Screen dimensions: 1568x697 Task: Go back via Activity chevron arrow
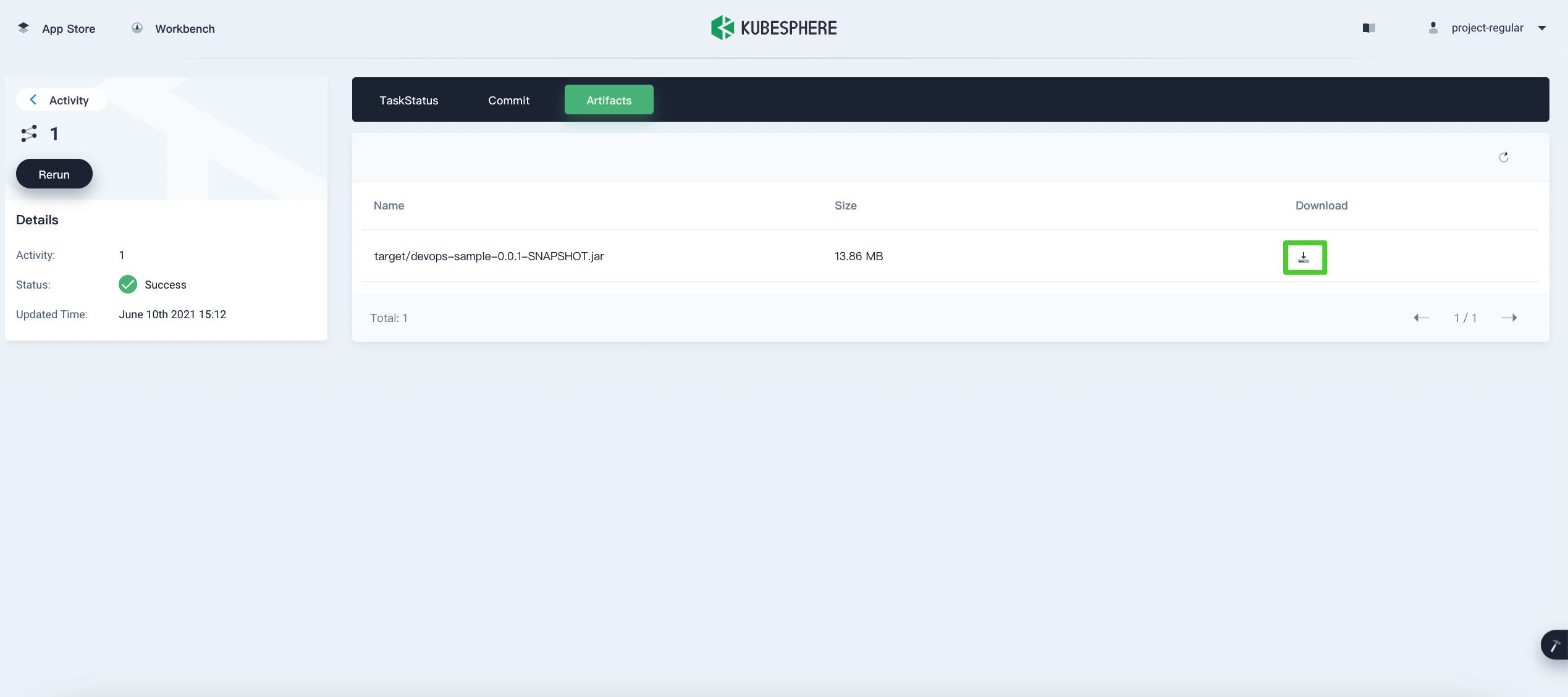click(x=33, y=99)
